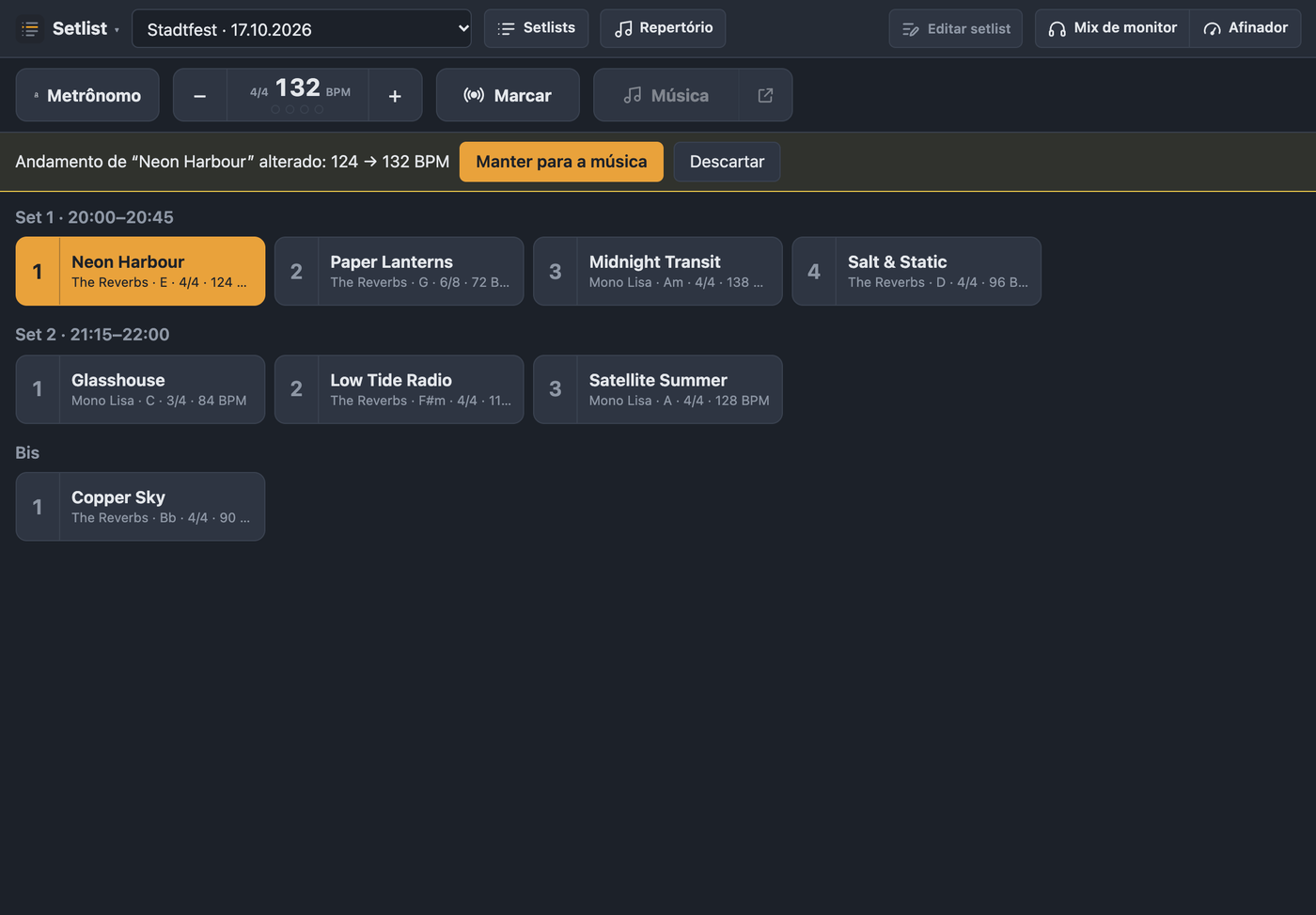Image resolution: width=1316 pixels, height=915 pixels.
Task: Select the Paper Lanterns song card
Action: tap(399, 271)
